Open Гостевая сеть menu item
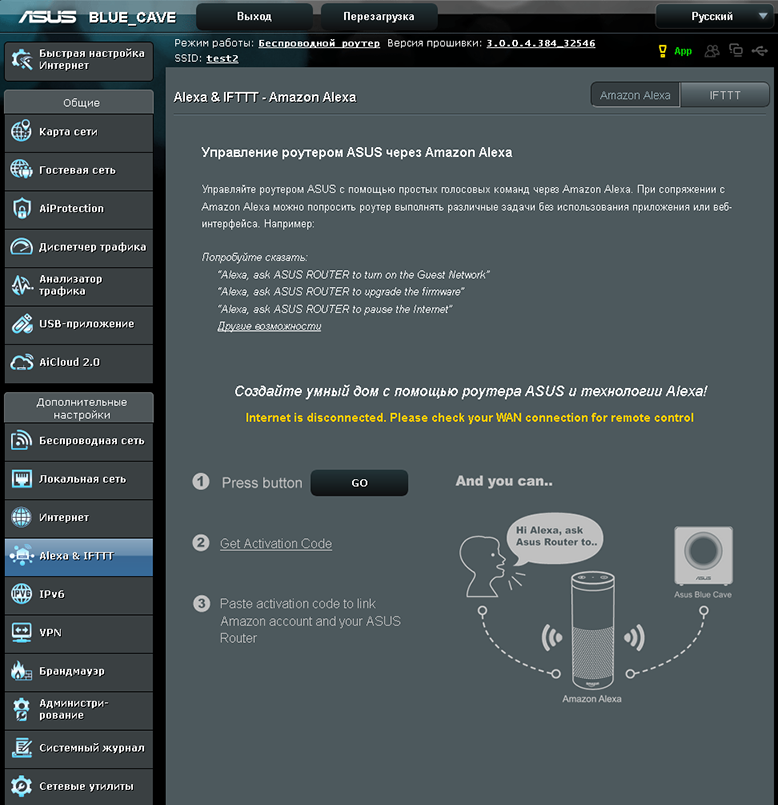The image size is (778, 805). [x=79, y=170]
